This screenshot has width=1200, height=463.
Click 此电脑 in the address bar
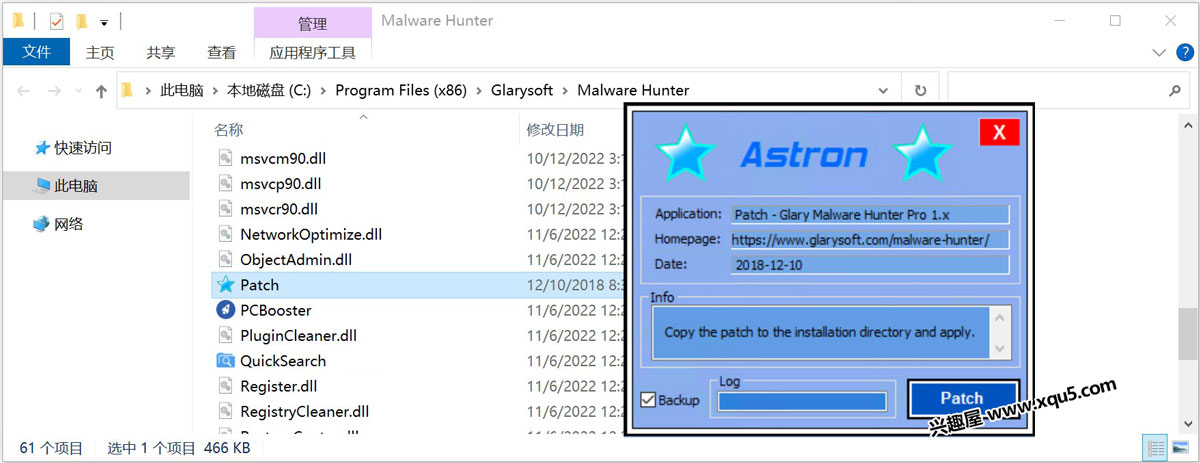click(x=182, y=90)
